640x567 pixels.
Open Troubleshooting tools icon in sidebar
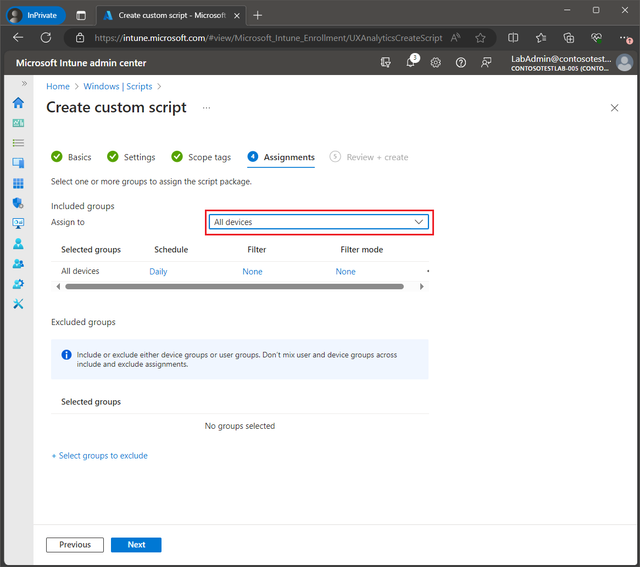tap(18, 304)
